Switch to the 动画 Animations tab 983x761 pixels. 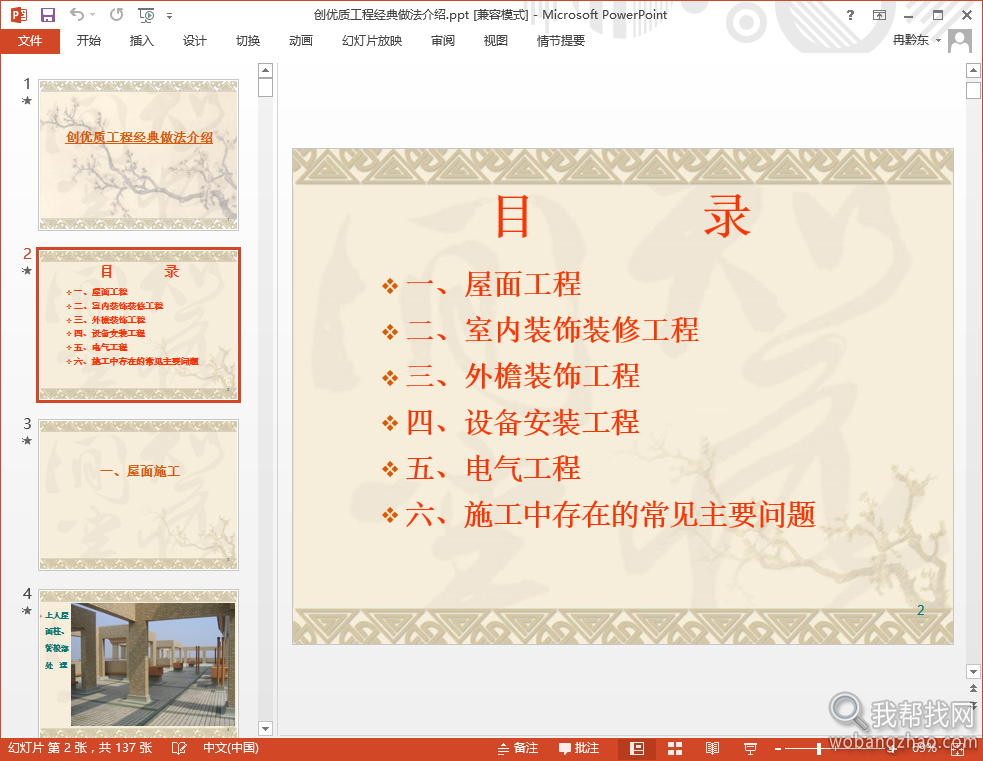[x=301, y=41]
